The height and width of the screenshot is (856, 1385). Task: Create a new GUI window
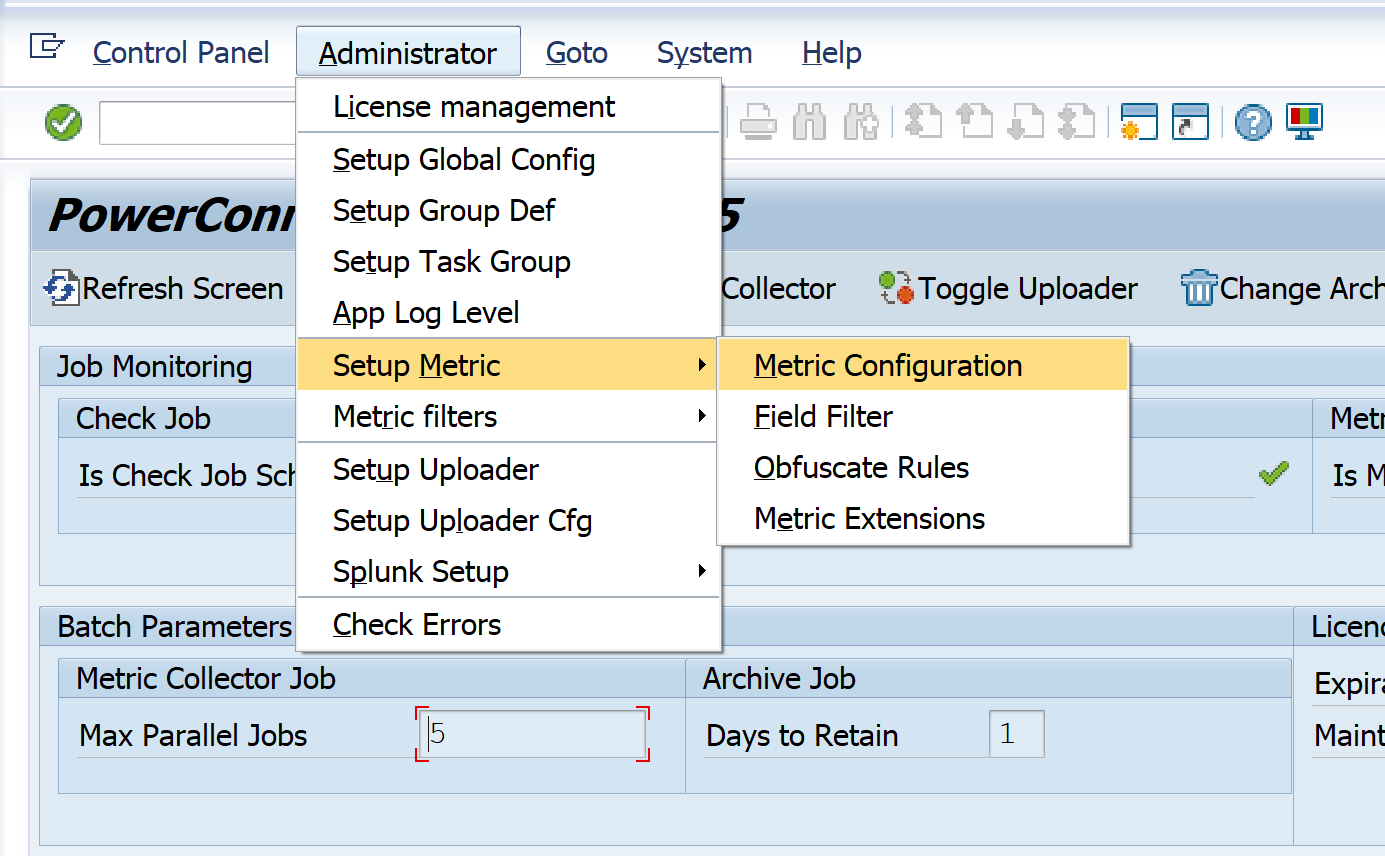point(1139,123)
